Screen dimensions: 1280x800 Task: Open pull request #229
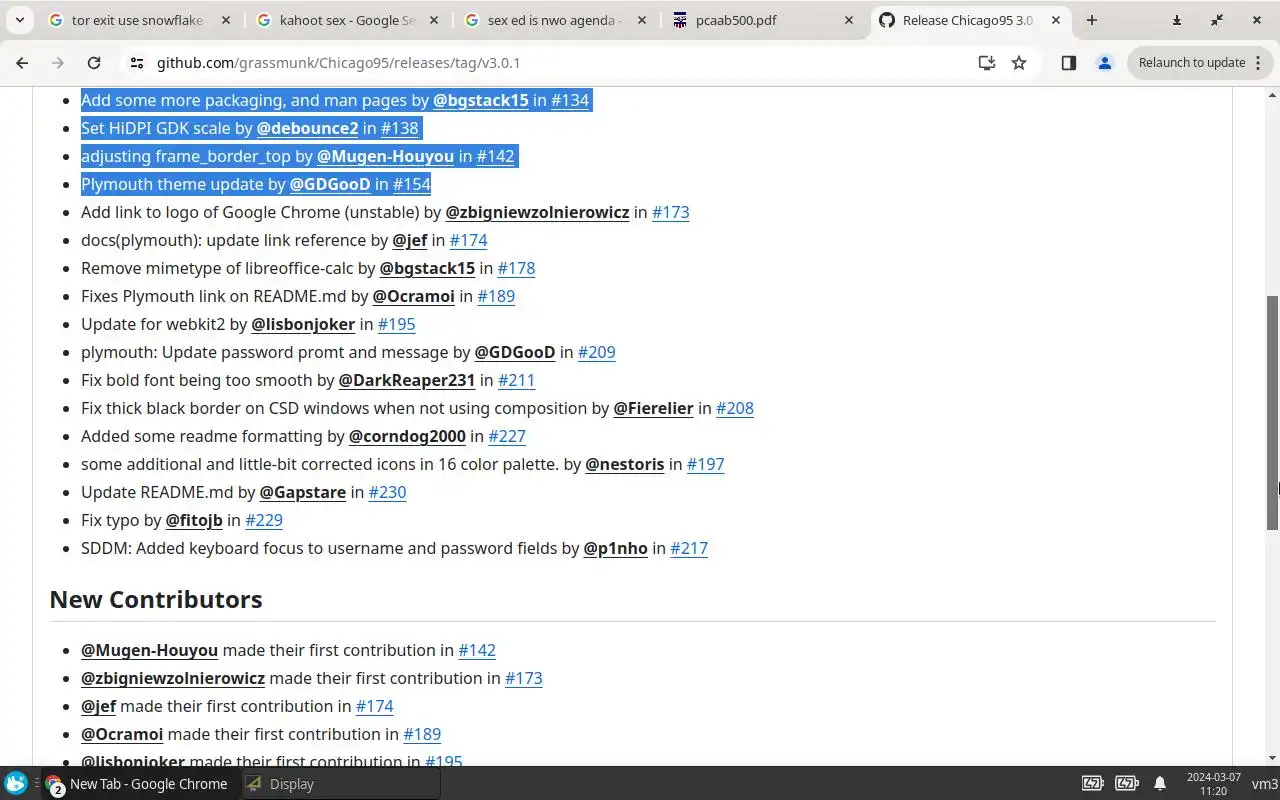coord(264,520)
